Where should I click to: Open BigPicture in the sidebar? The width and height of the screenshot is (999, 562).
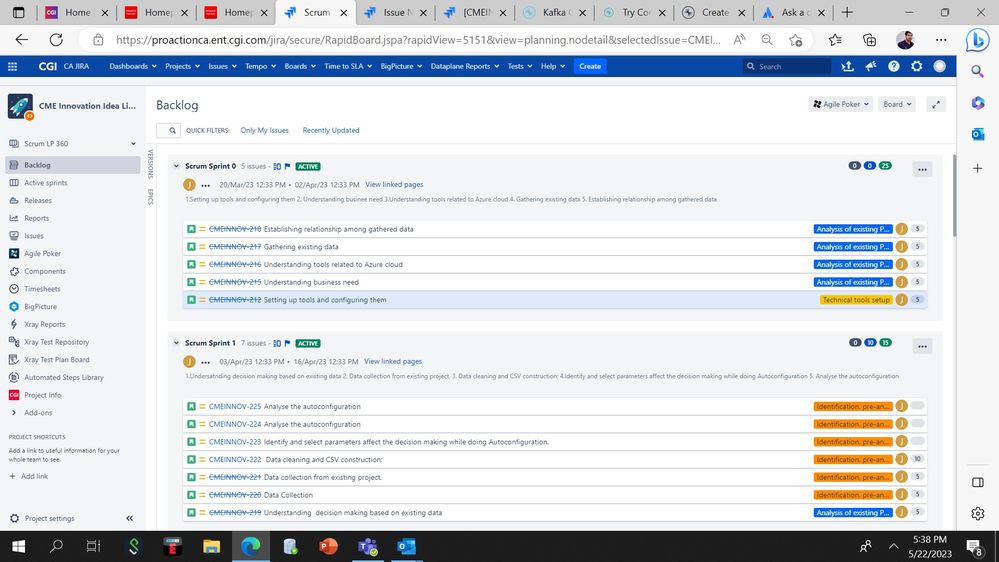point(40,306)
